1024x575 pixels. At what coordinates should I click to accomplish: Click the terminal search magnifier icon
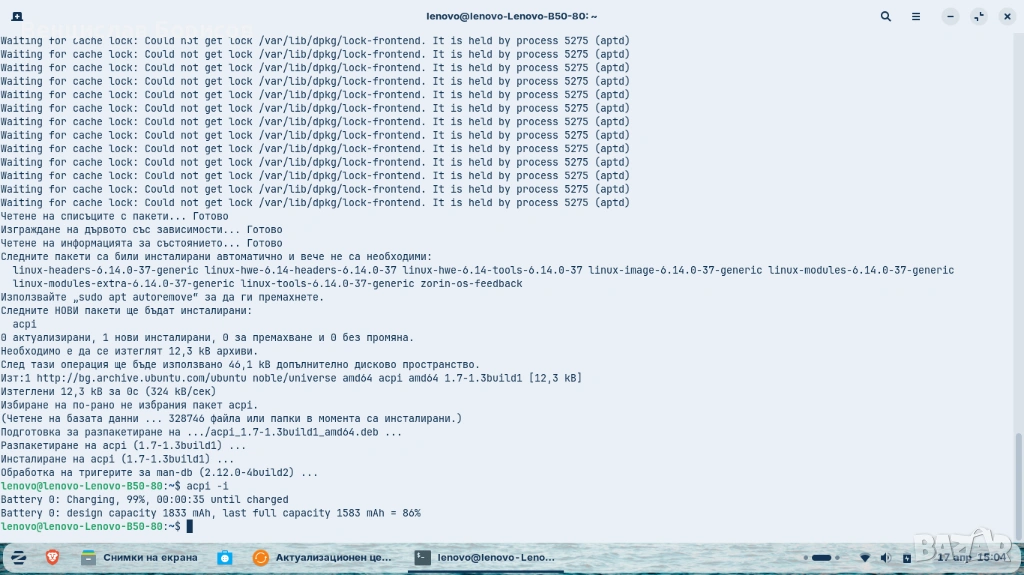click(x=886, y=16)
